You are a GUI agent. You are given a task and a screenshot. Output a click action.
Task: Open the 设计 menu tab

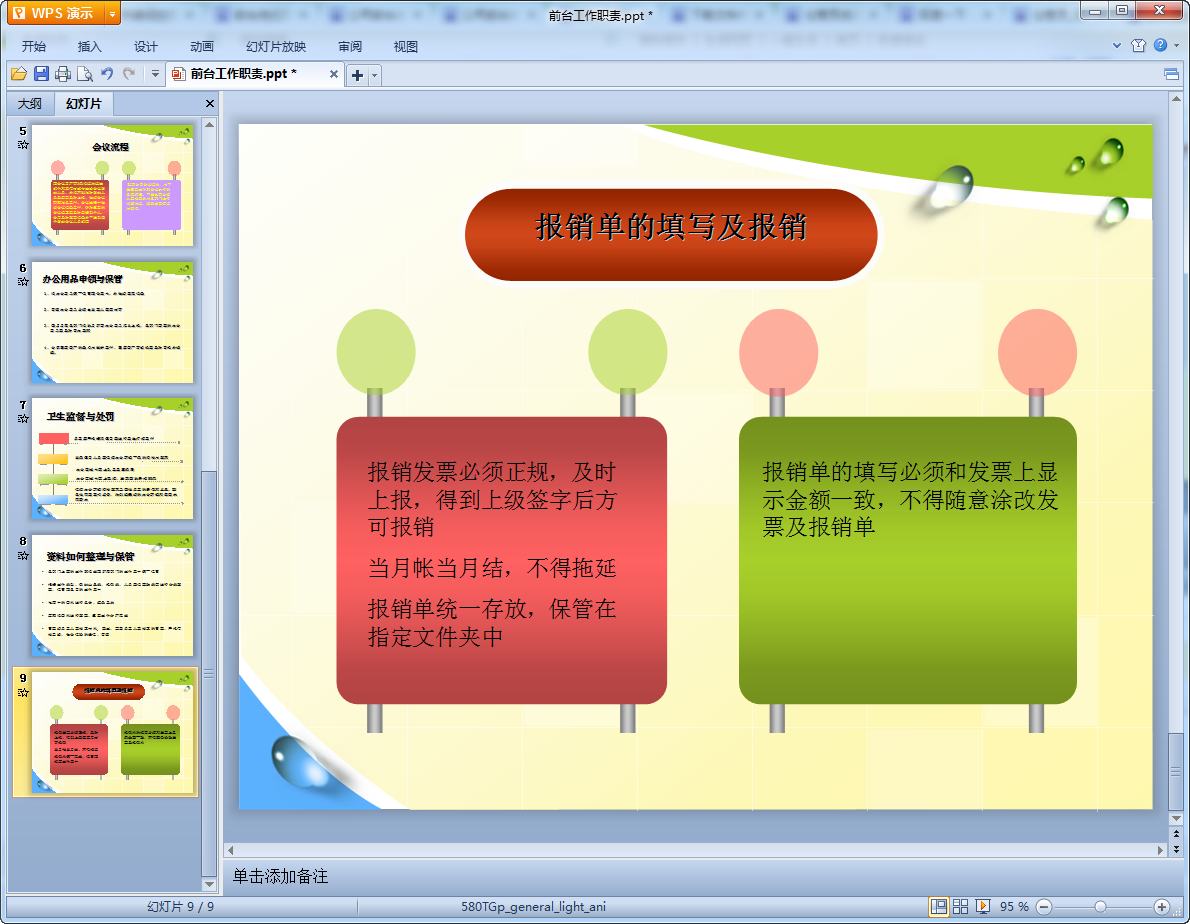146,46
